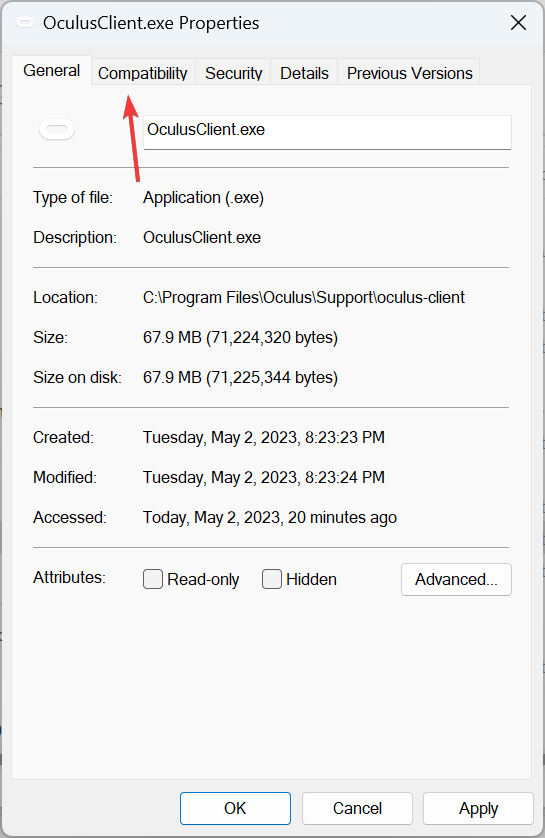Select the Details tab
Viewport: 545px width, 838px height.
(x=304, y=73)
